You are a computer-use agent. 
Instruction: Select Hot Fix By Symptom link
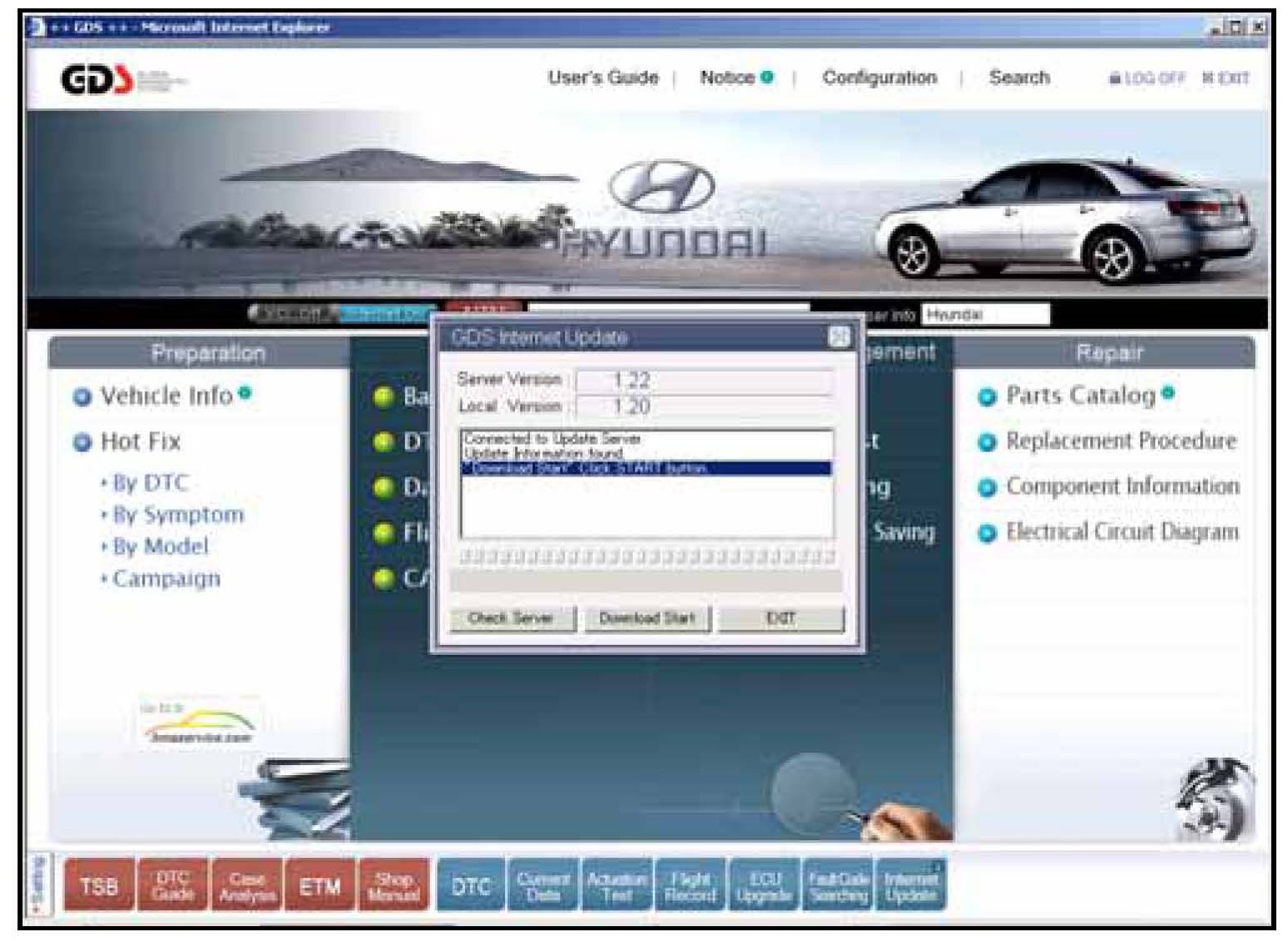pyautogui.click(x=178, y=515)
